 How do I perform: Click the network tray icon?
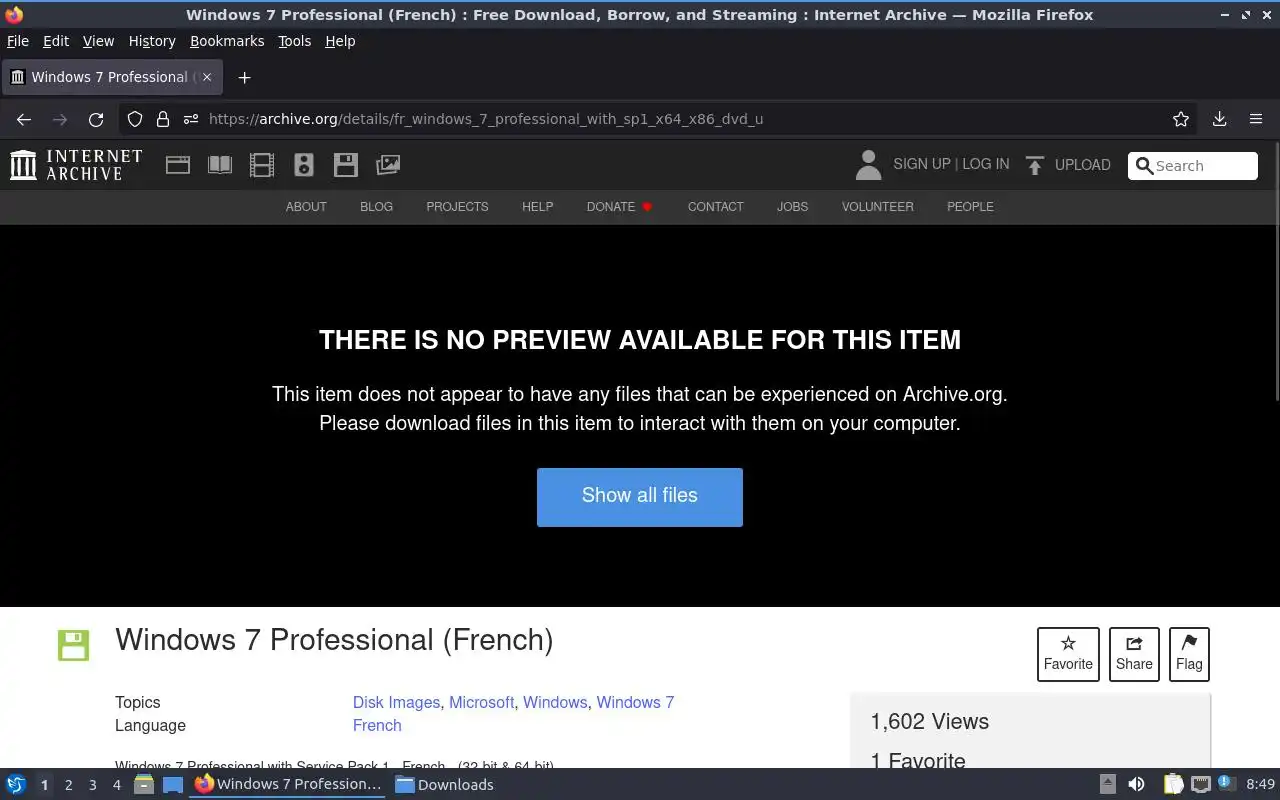tap(1200, 784)
